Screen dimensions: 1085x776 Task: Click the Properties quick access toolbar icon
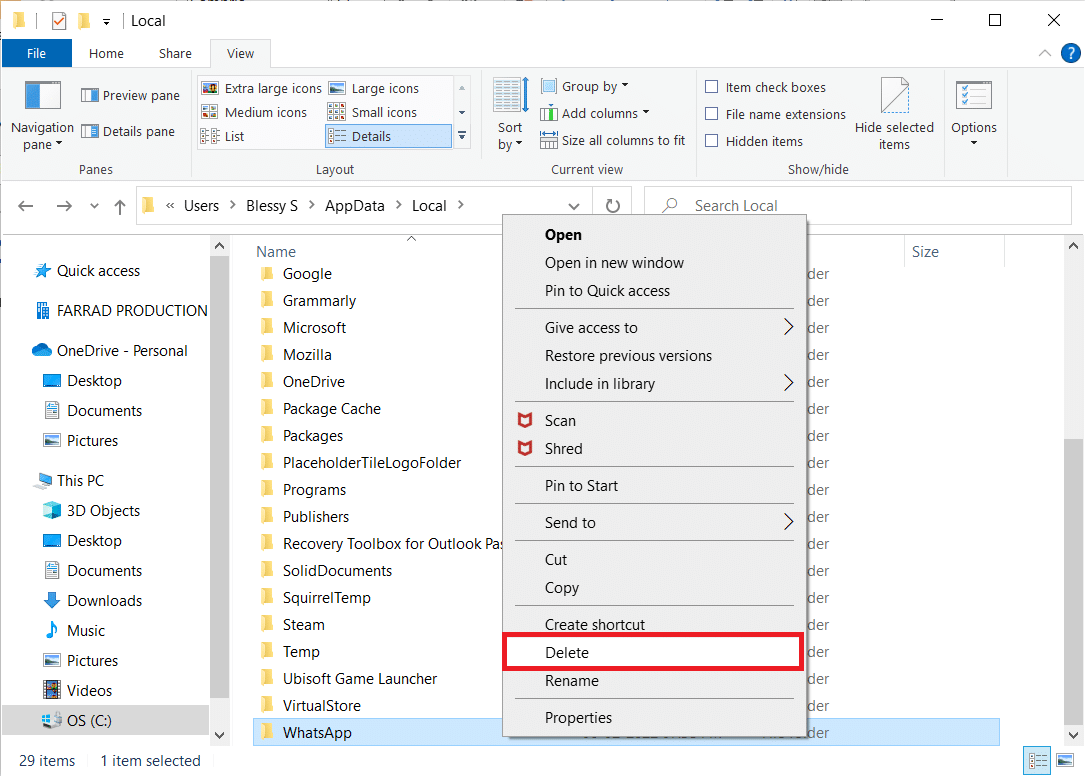[x=59, y=21]
